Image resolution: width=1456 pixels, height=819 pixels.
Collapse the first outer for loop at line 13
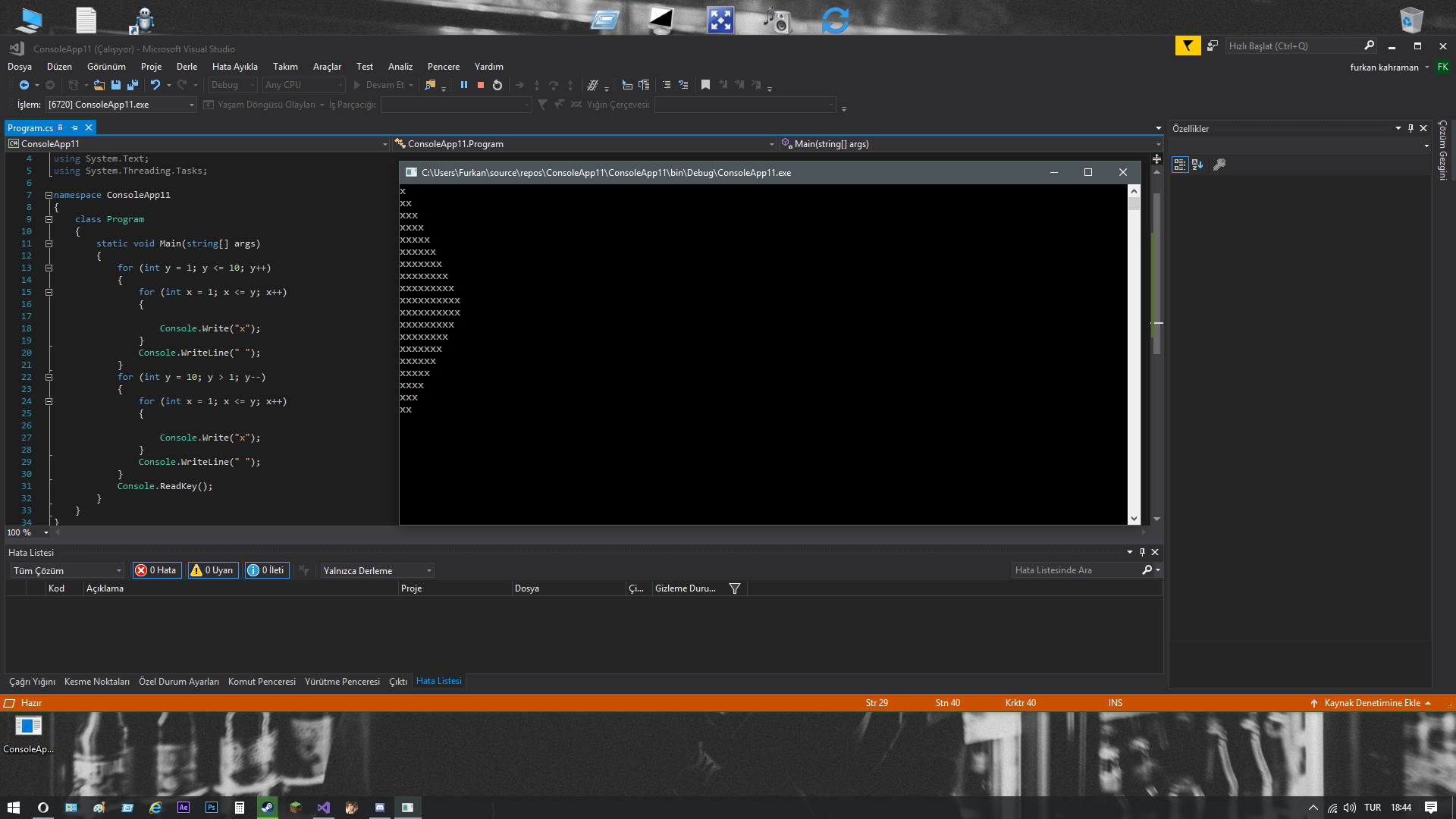(x=49, y=268)
